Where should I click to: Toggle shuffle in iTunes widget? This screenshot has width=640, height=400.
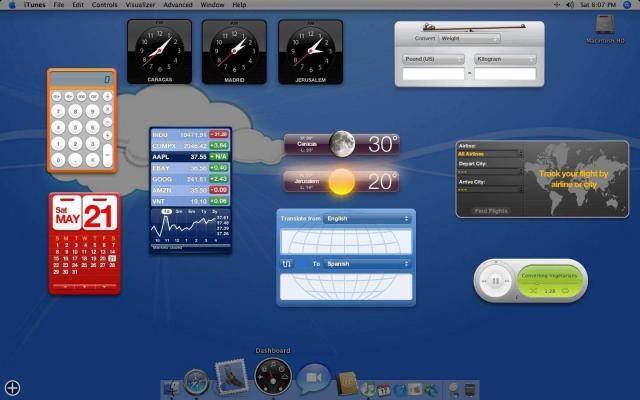point(533,291)
